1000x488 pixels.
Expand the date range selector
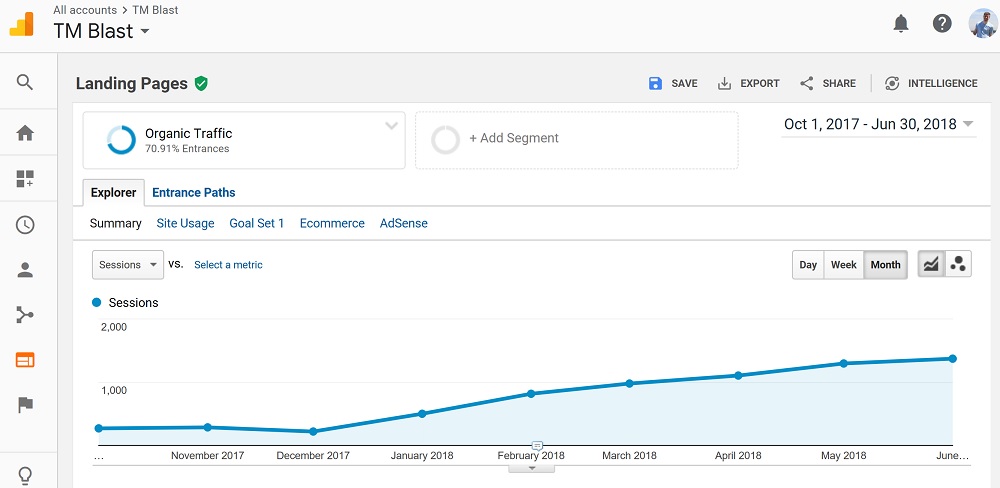click(x=879, y=124)
